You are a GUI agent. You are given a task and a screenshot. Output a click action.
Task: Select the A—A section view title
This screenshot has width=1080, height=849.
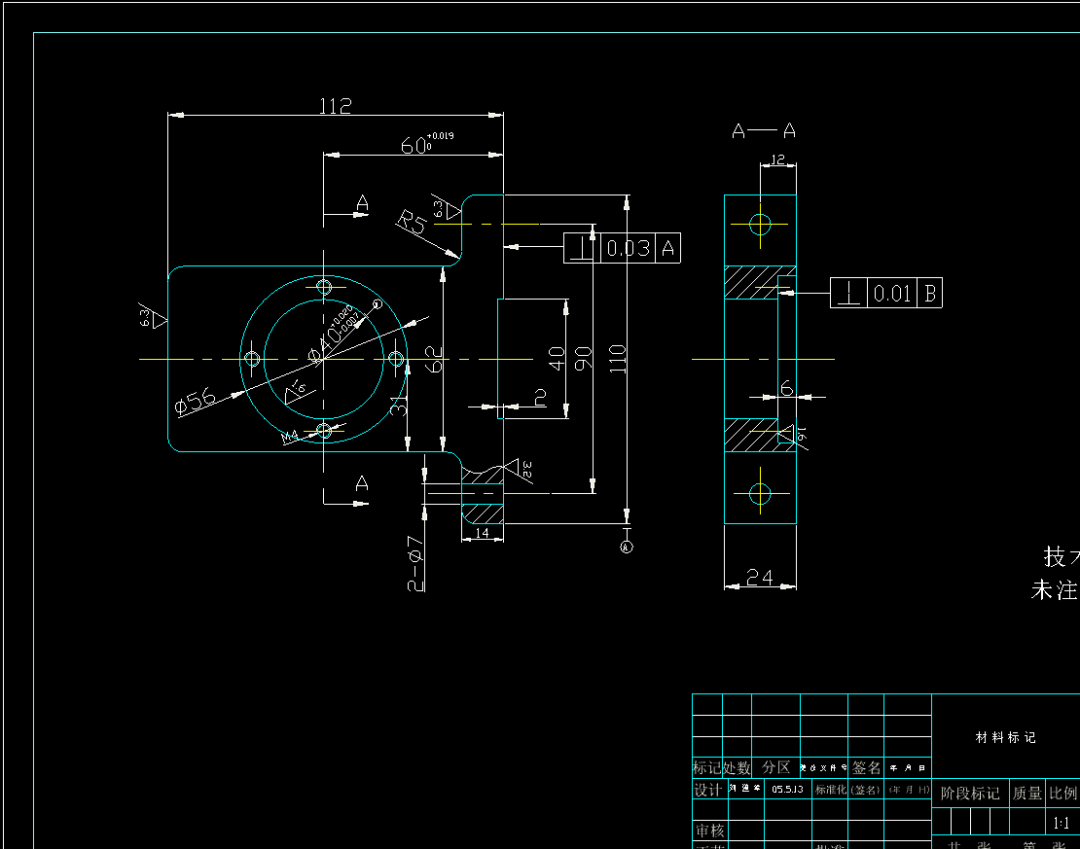click(764, 131)
